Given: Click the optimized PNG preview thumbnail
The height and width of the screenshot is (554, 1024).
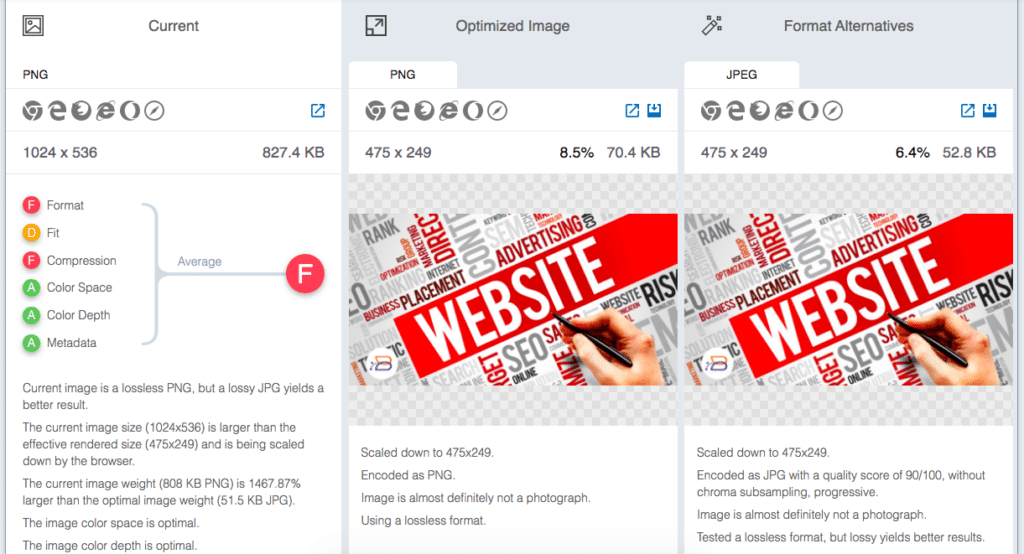Looking at the screenshot, I should (x=513, y=299).
